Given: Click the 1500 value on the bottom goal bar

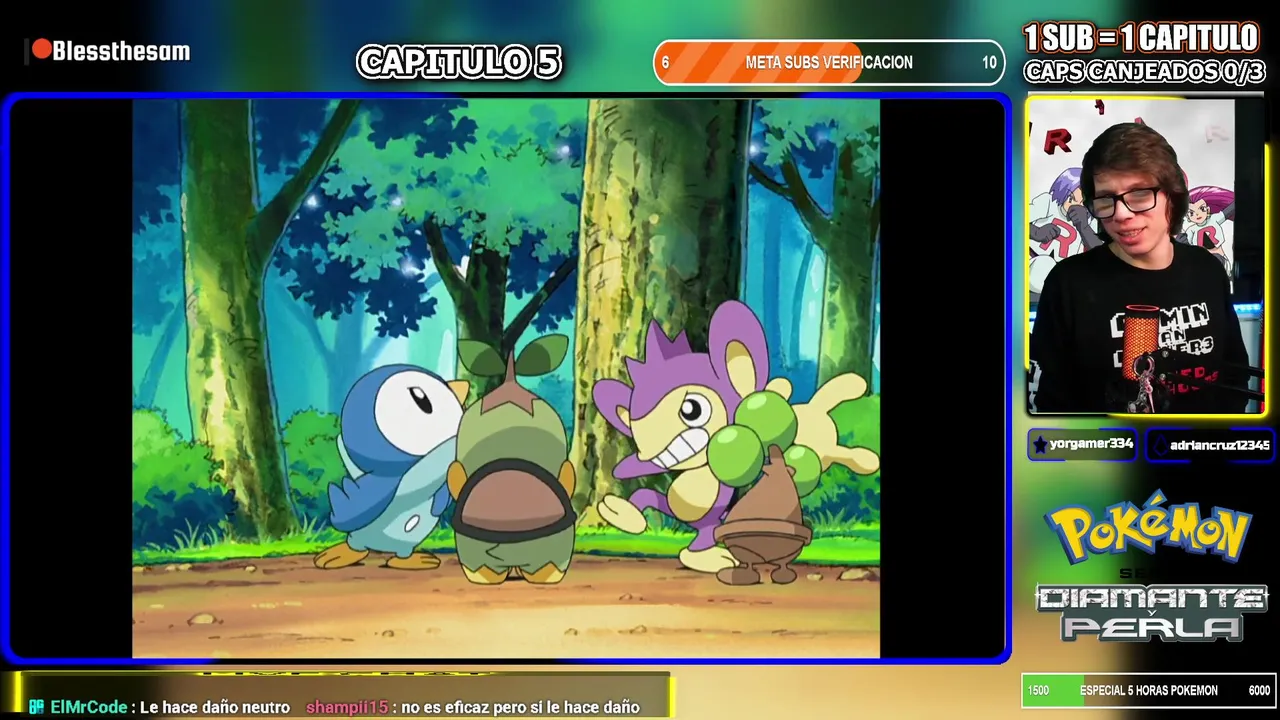Looking at the screenshot, I should (x=1038, y=690).
